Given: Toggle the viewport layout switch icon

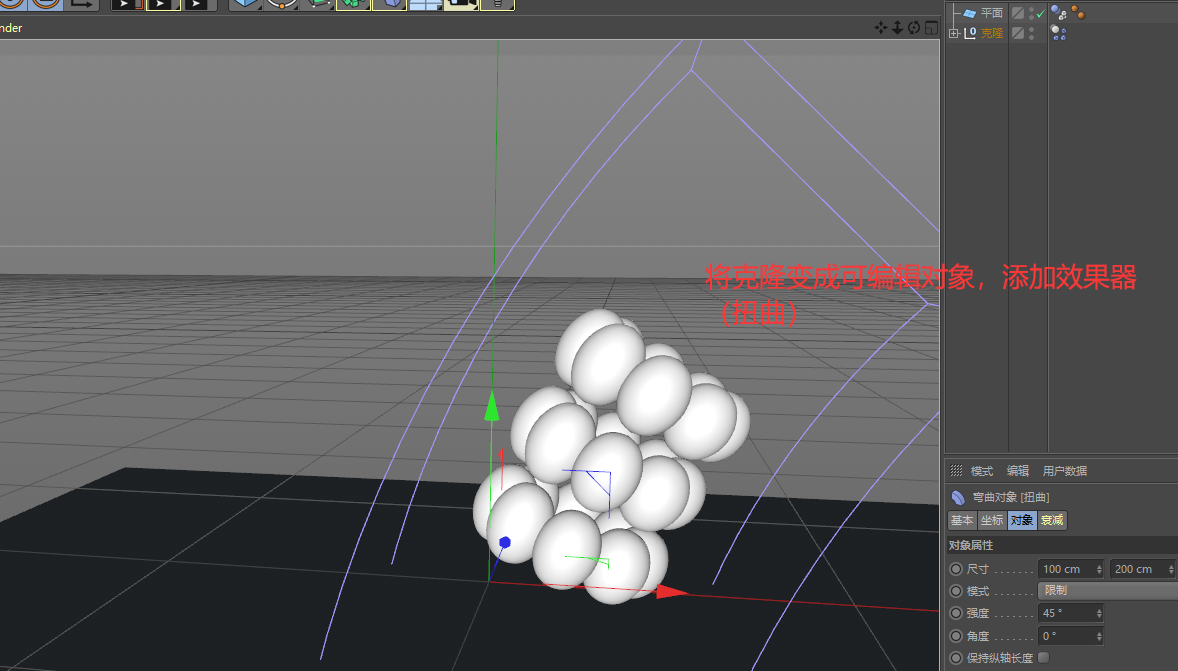Looking at the screenshot, I should click(x=931, y=28).
